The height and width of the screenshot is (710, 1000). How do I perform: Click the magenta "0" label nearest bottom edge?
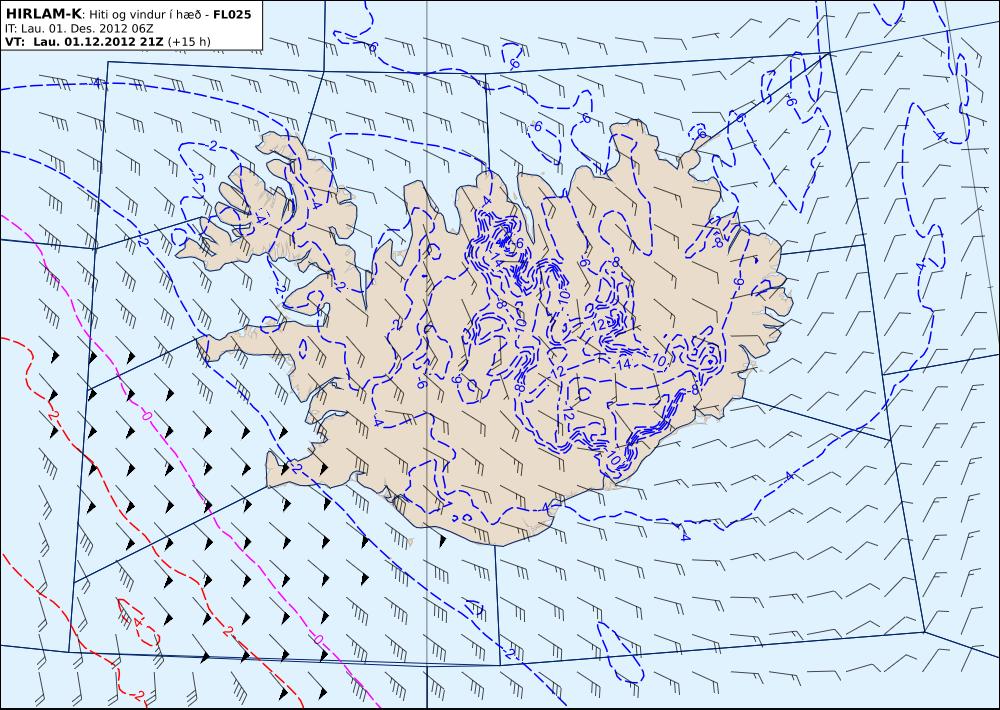[x=318, y=639]
